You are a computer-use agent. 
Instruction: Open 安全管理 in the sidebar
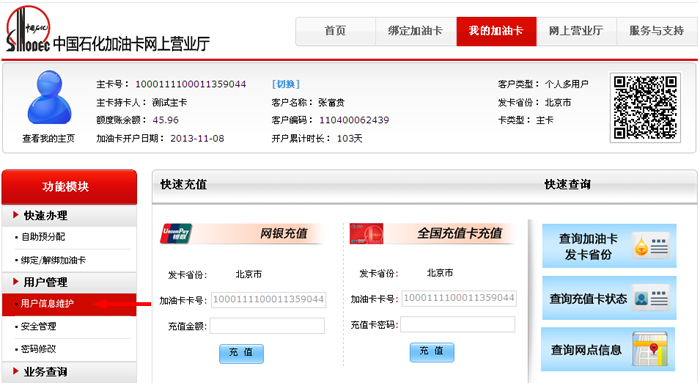(x=38, y=326)
